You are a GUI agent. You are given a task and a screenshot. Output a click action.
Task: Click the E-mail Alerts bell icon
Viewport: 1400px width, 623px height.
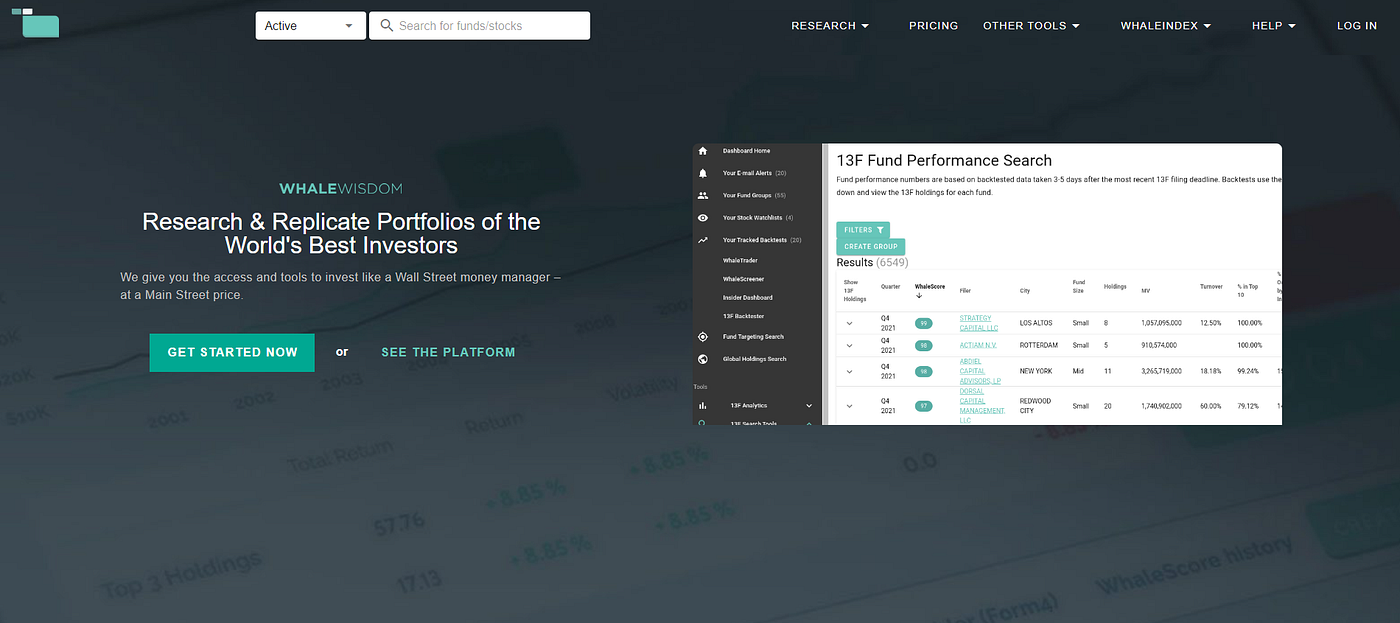coord(703,173)
